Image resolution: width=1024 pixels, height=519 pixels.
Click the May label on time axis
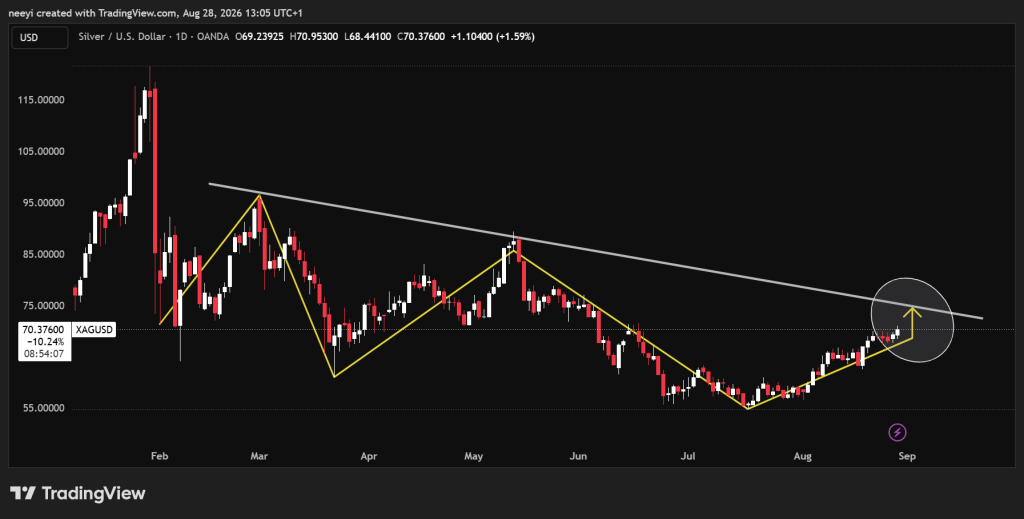coord(473,456)
